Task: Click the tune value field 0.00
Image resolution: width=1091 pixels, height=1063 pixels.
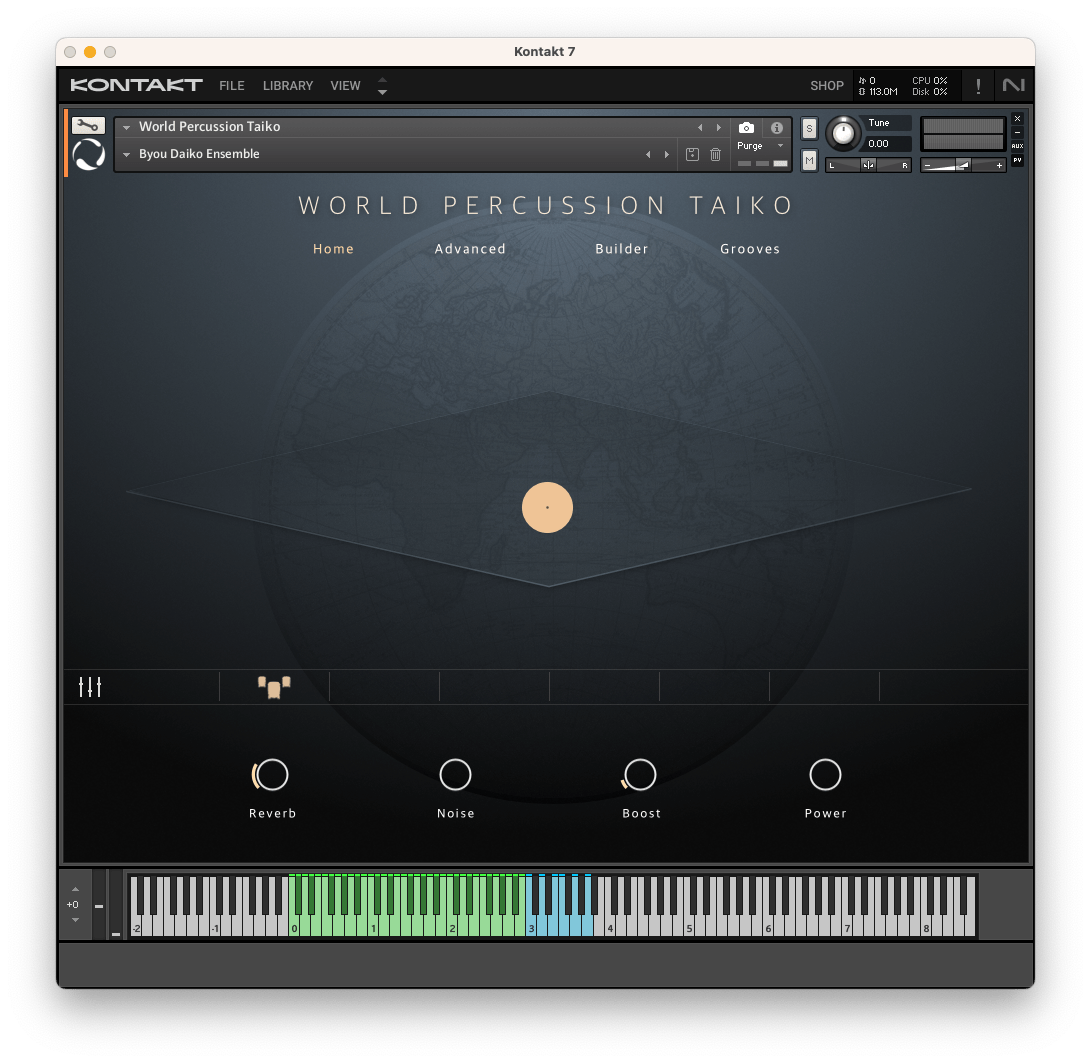Action: pyautogui.click(x=887, y=144)
